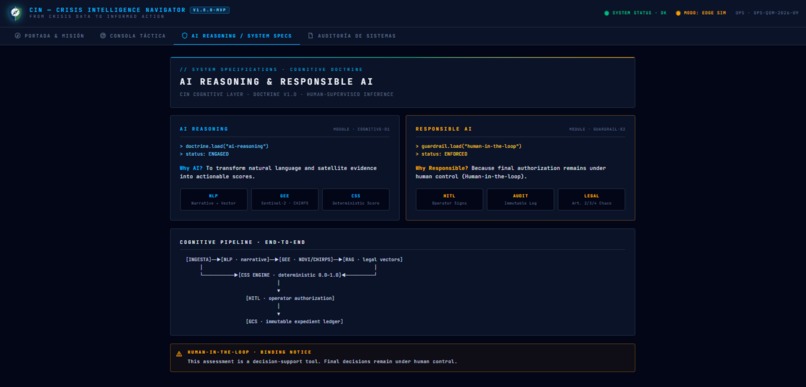Click the Responsible AI card title

click(x=444, y=129)
